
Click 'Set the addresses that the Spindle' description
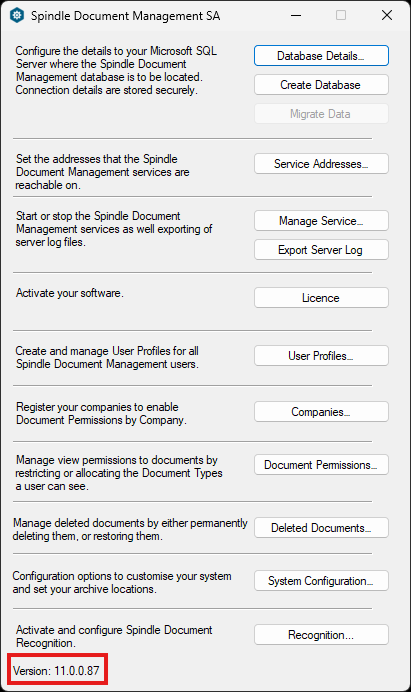102,172
